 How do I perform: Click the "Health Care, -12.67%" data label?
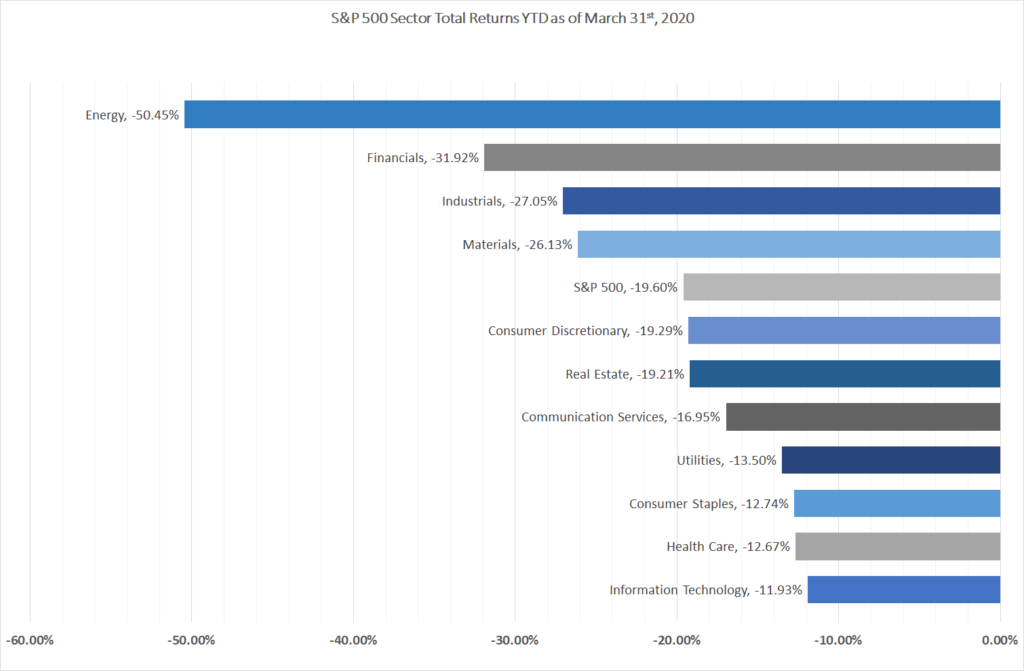point(728,547)
